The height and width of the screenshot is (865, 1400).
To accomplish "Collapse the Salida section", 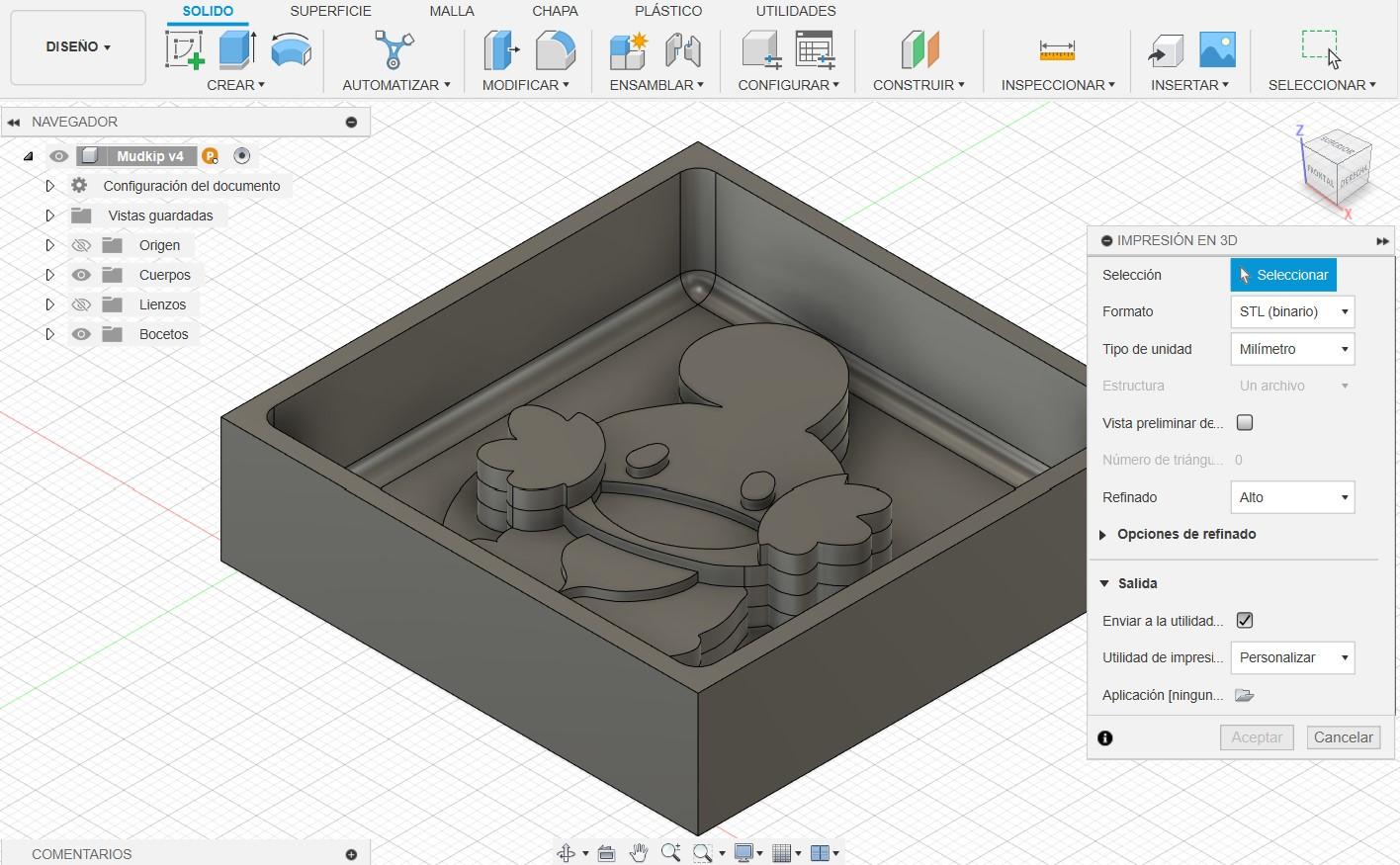I will coord(1104,583).
